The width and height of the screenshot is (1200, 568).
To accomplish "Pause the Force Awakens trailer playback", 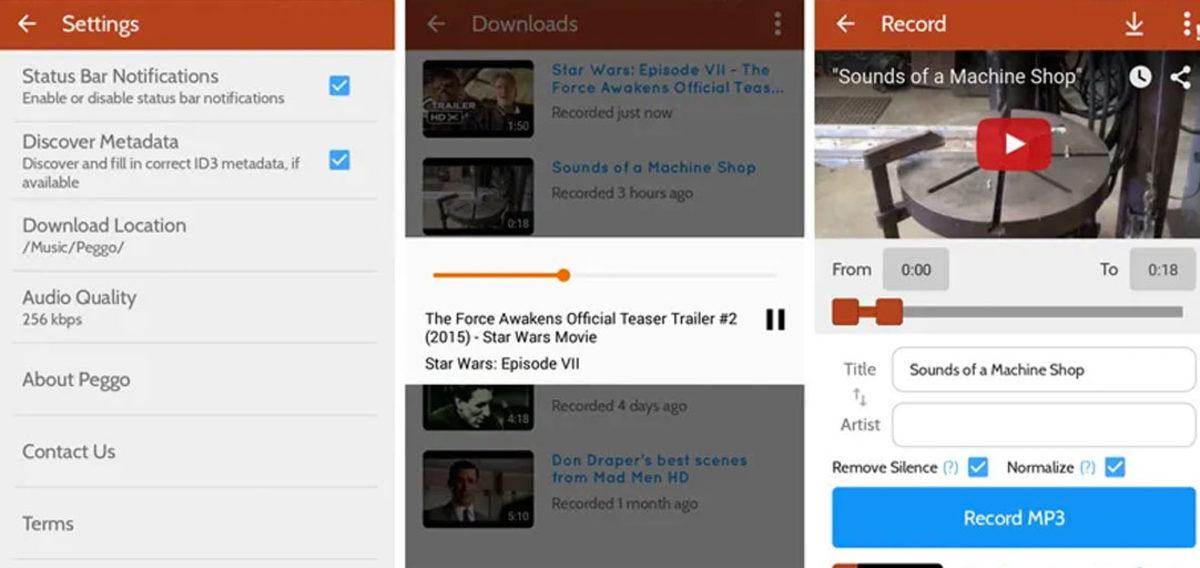I will click(775, 319).
